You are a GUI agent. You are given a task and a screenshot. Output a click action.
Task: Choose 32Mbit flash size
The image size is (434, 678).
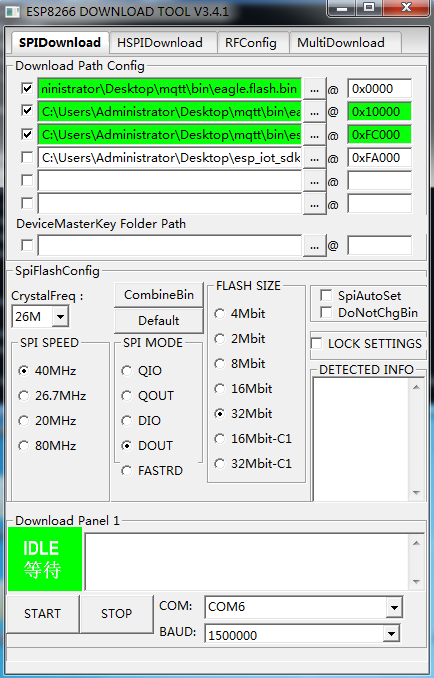coord(243,414)
